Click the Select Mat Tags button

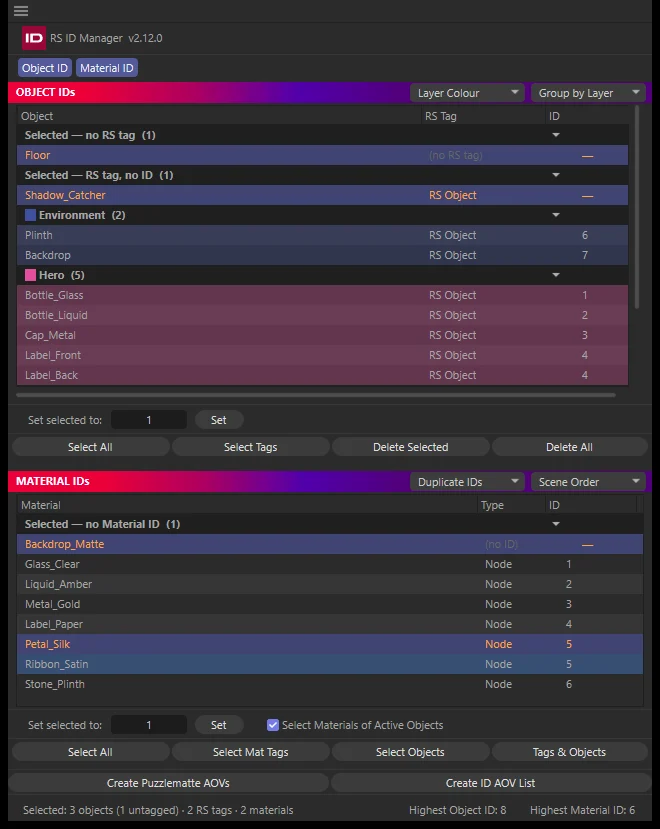click(x=251, y=752)
